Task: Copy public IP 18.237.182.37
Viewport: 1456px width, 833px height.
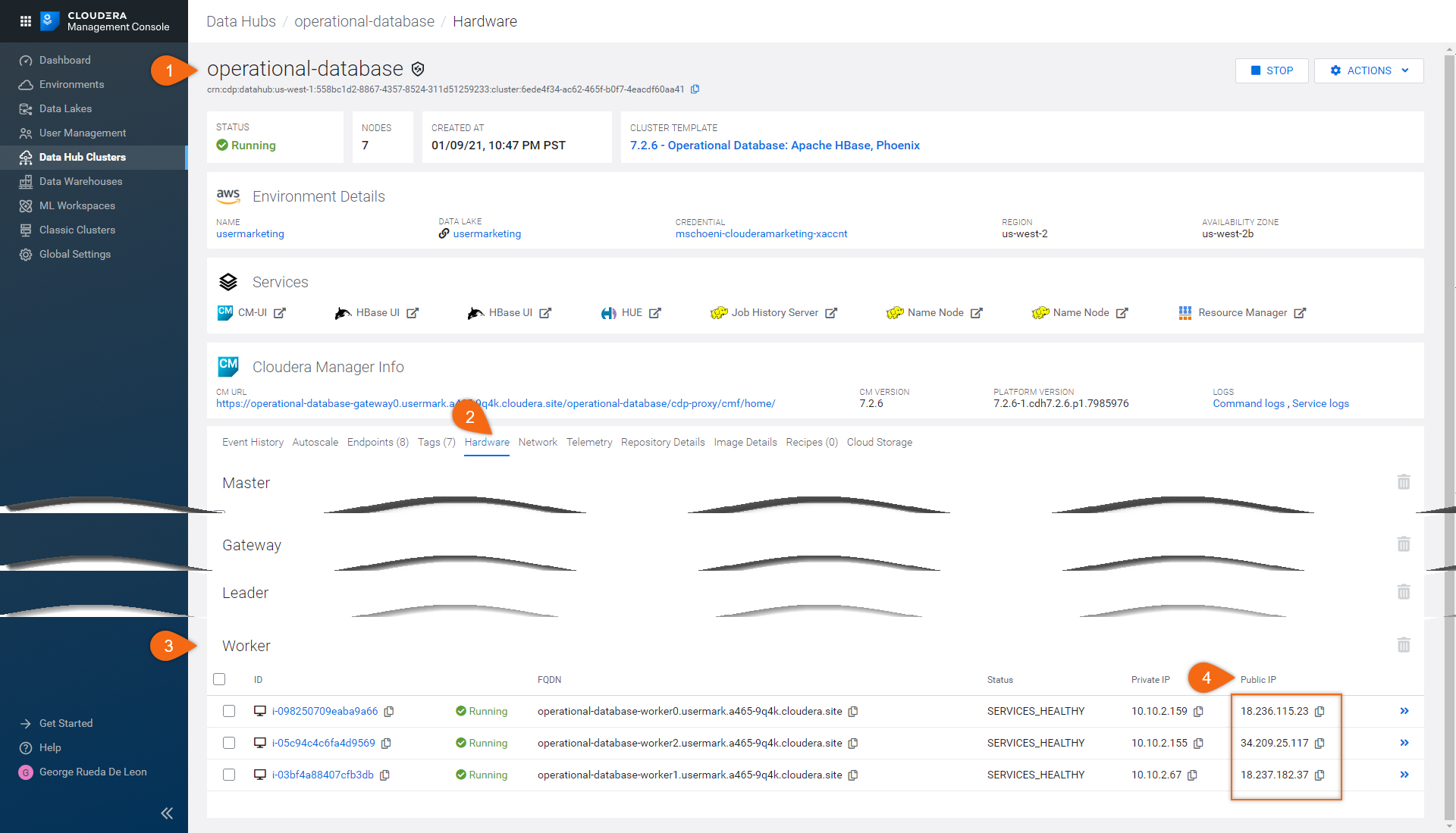Action: pyautogui.click(x=1319, y=775)
